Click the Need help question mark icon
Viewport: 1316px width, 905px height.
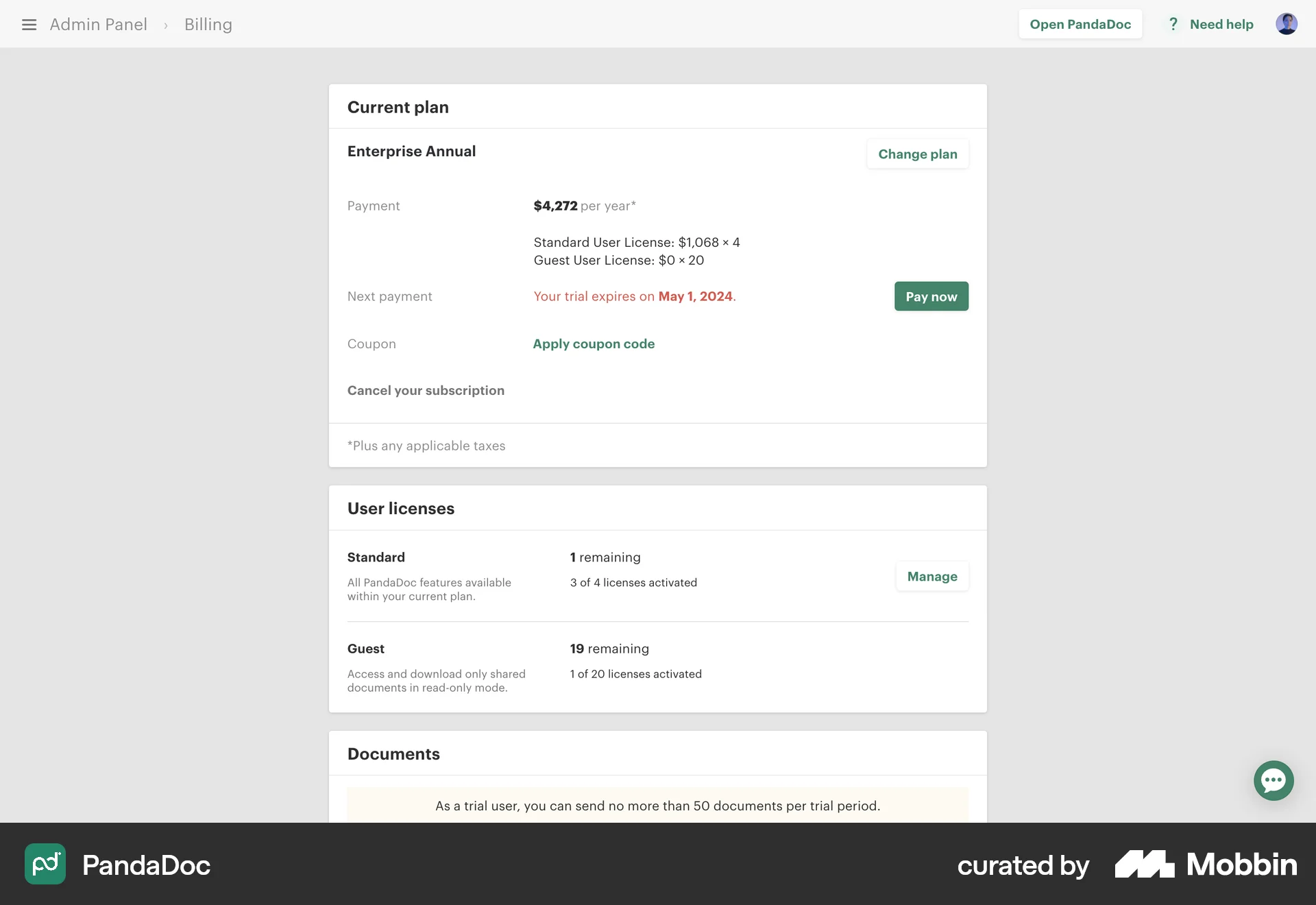point(1173,24)
